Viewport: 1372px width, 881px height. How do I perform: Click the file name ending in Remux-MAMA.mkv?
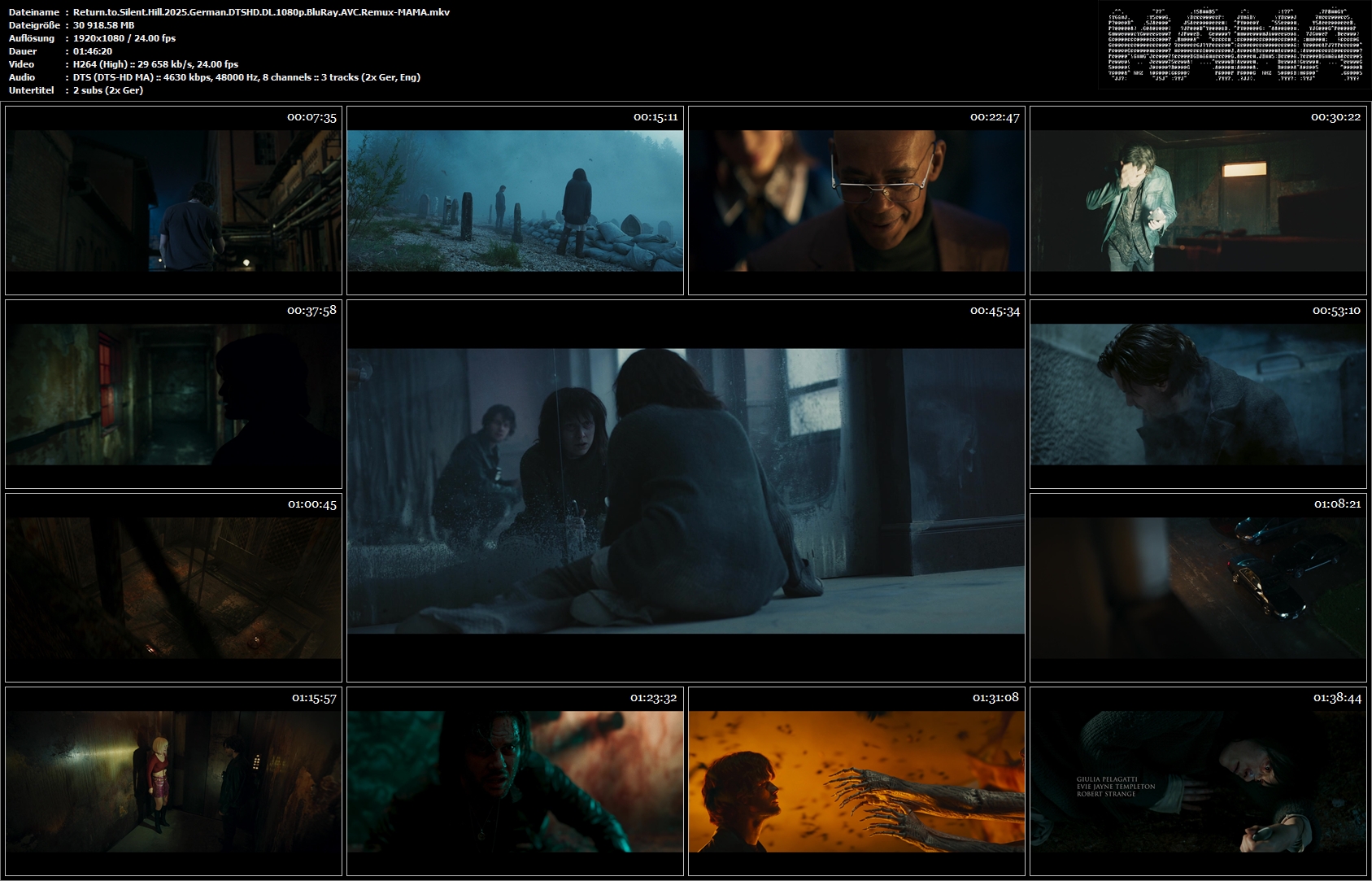[x=261, y=12]
